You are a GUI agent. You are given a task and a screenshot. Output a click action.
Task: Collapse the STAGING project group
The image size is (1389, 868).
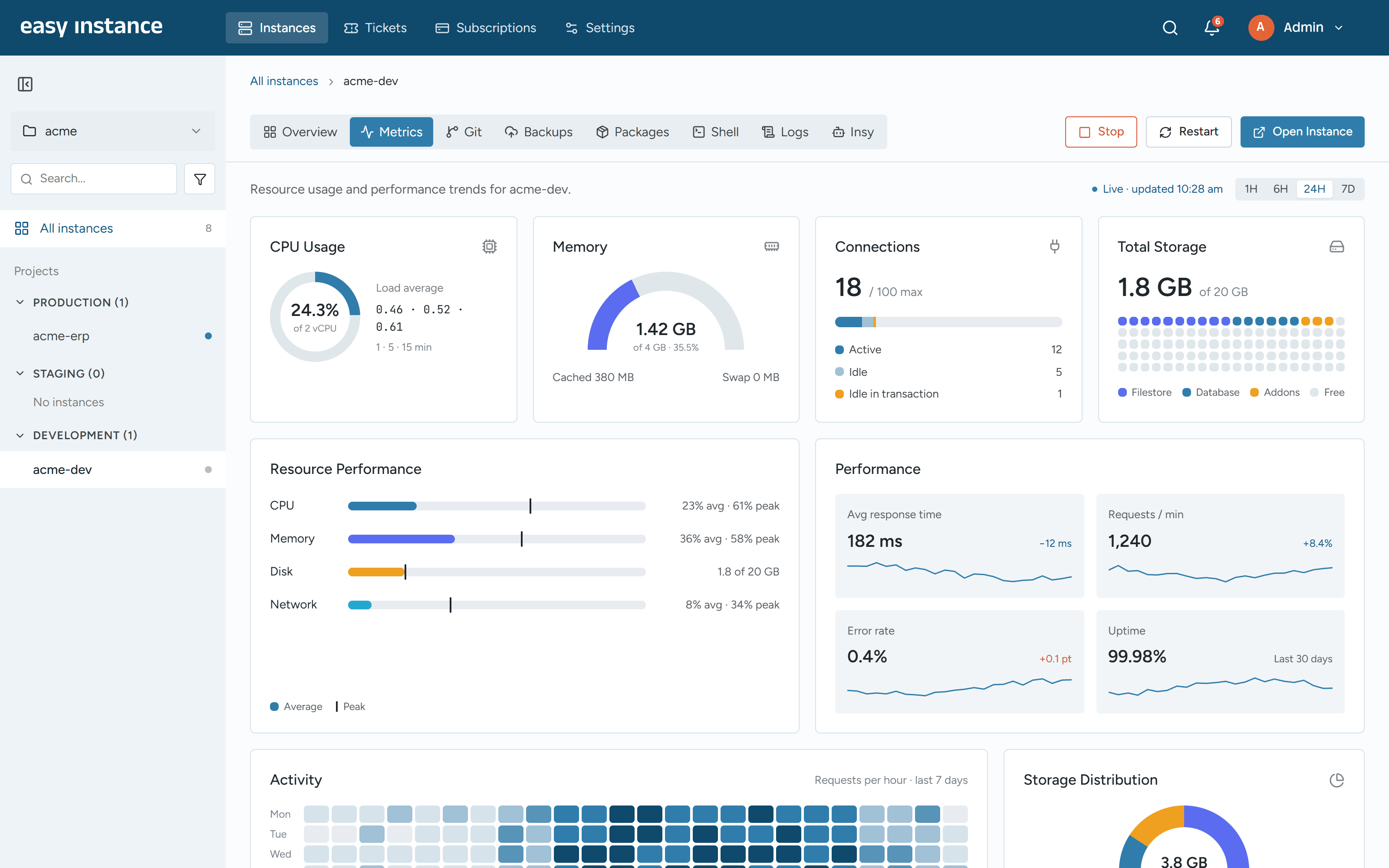(x=20, y=373)
